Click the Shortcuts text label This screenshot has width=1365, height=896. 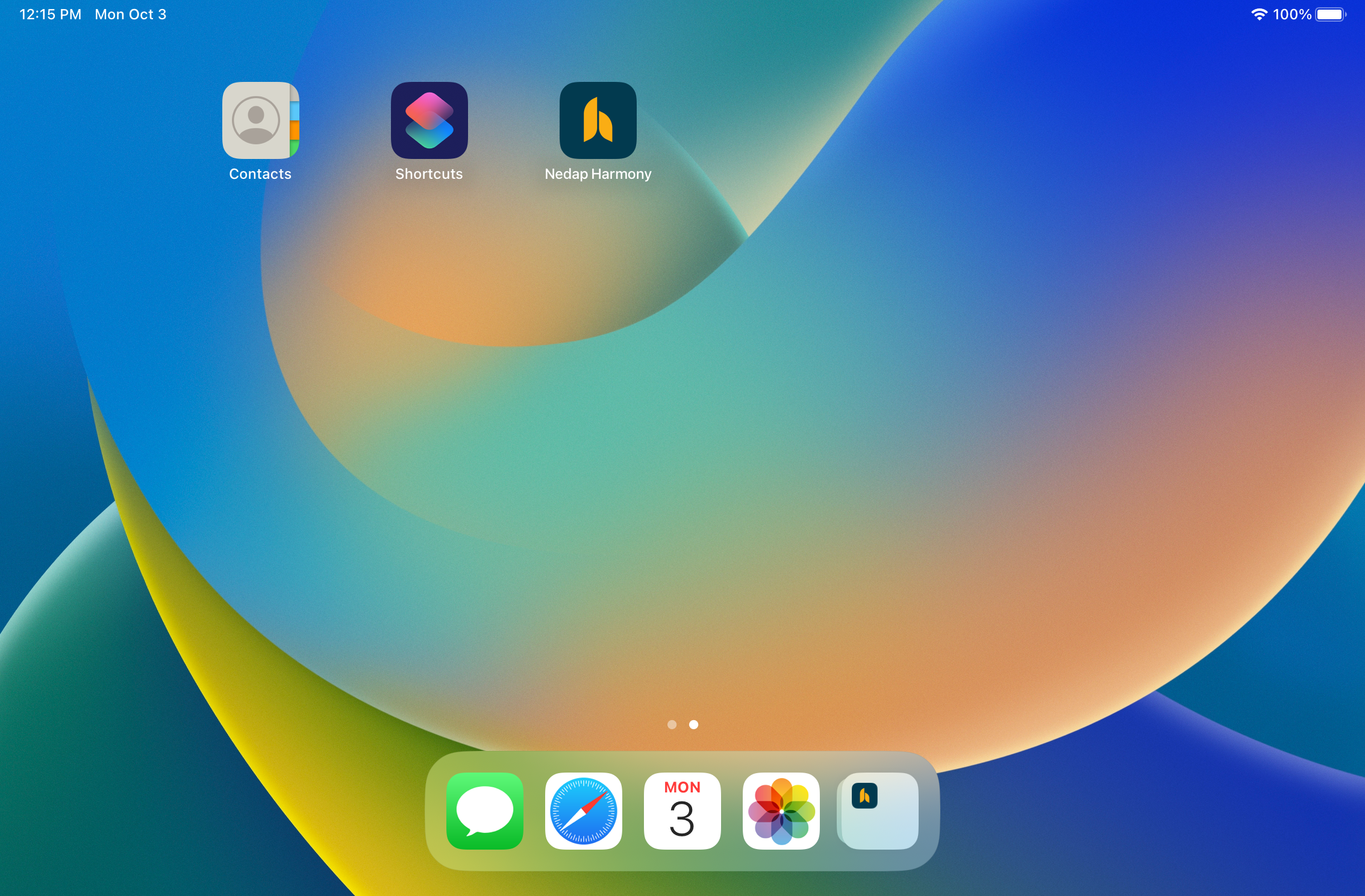tap(429, 174)
